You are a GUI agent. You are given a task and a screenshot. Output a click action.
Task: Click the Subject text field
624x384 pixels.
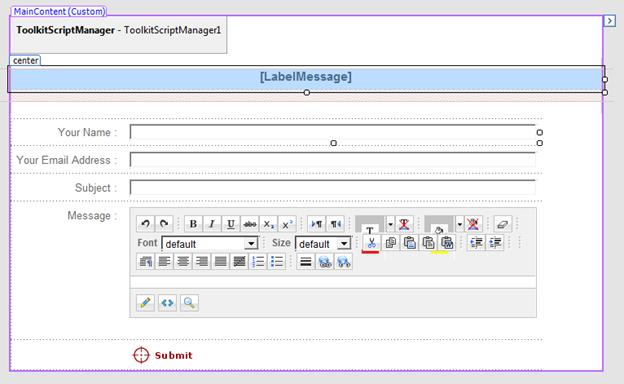tap(333, 187)
